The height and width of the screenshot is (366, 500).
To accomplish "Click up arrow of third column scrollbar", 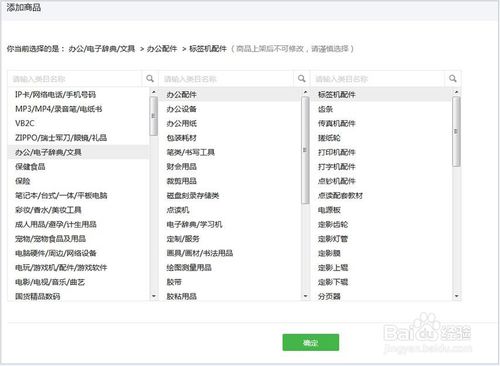I will point(457,92).
